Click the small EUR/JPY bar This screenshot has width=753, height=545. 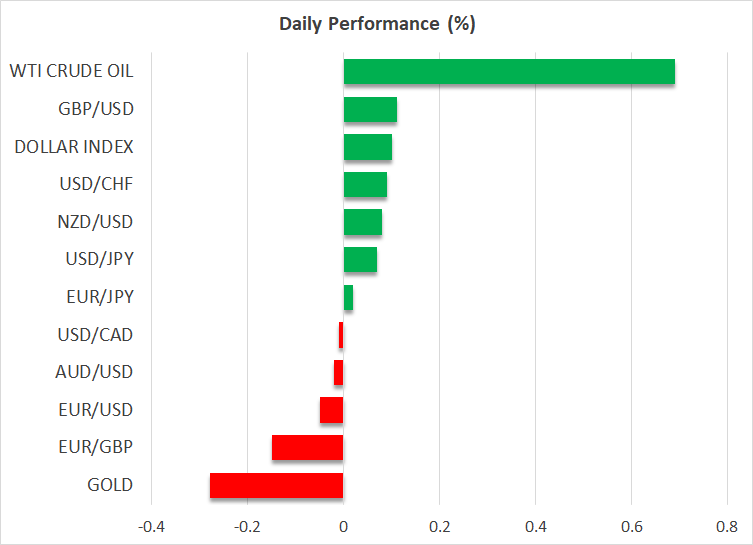[348, 297]
